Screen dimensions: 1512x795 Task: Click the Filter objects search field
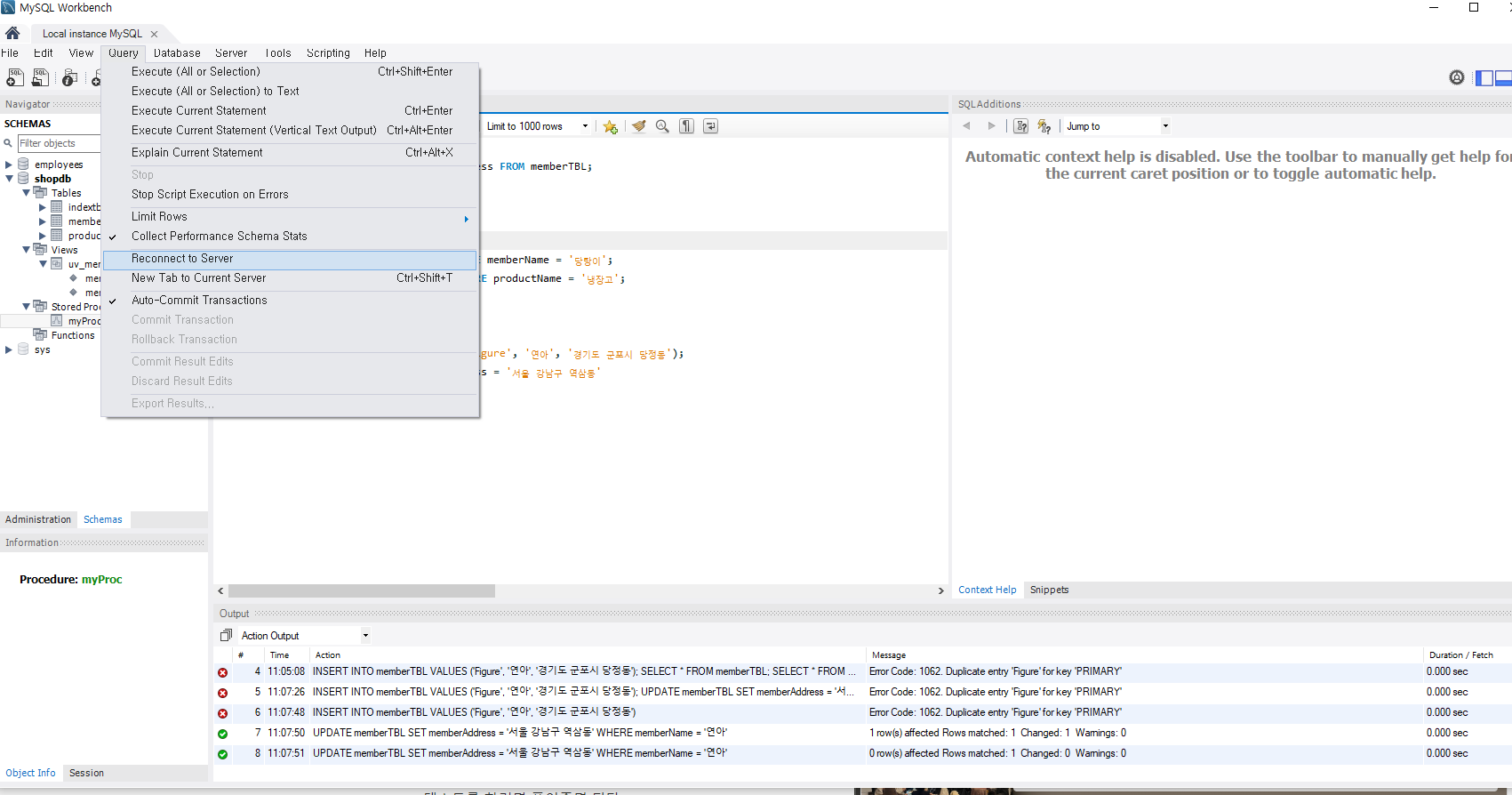click(x=59, y=143)
